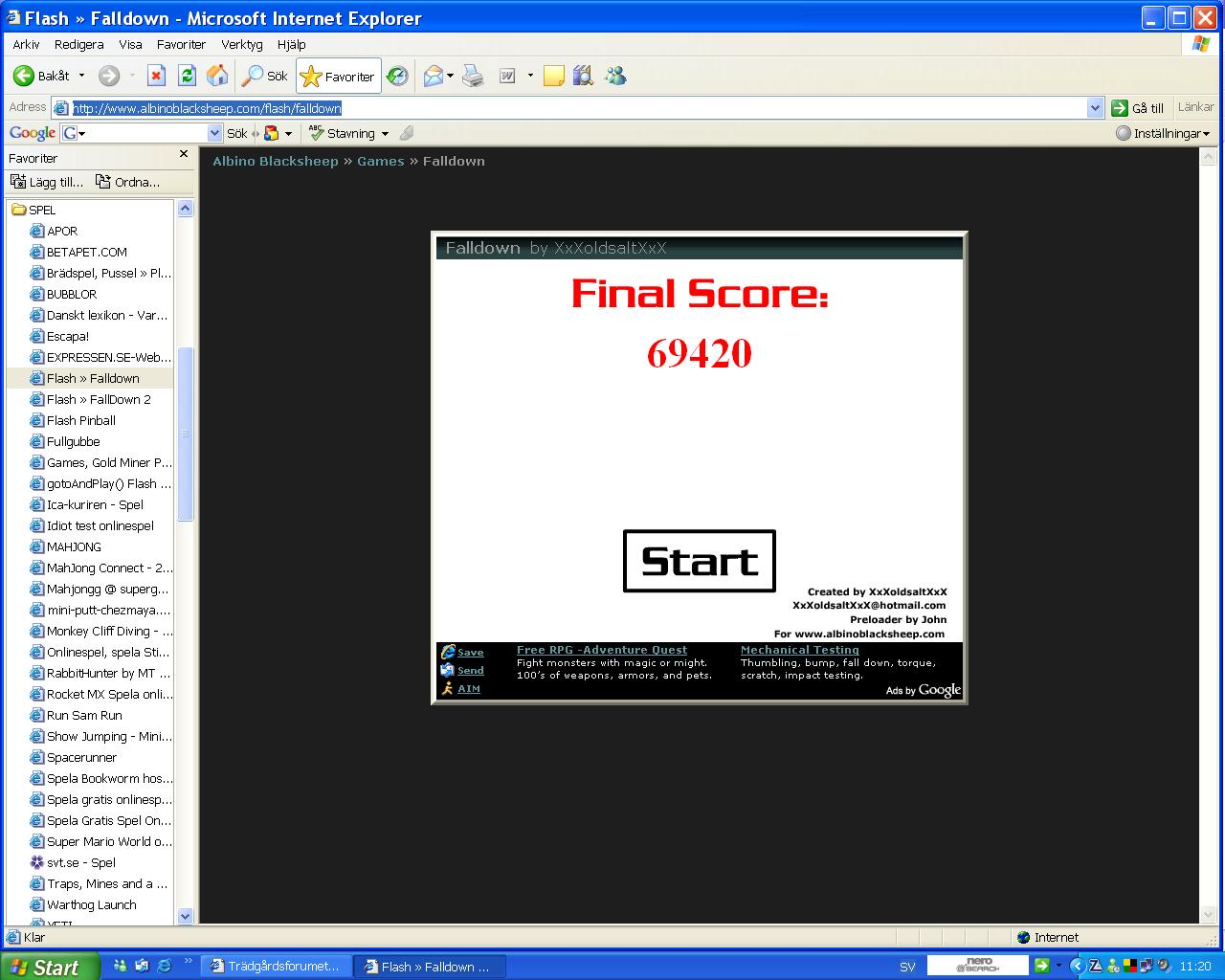The height and width of the screenshot is (980, 1225).
Task: Close the Favoriter side panel
Action: point(184,154)
